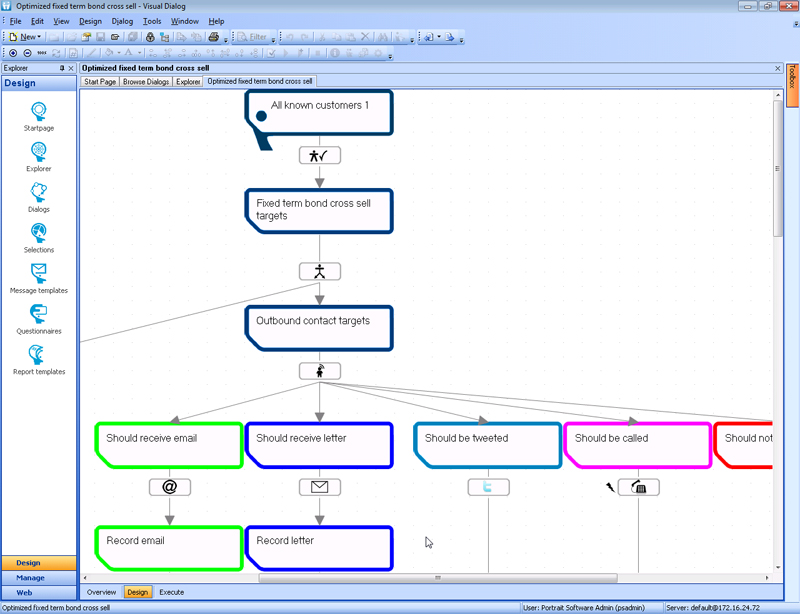Click the New document toolbar button
This screenshot has width=800, height=614.
click(23, 37)
